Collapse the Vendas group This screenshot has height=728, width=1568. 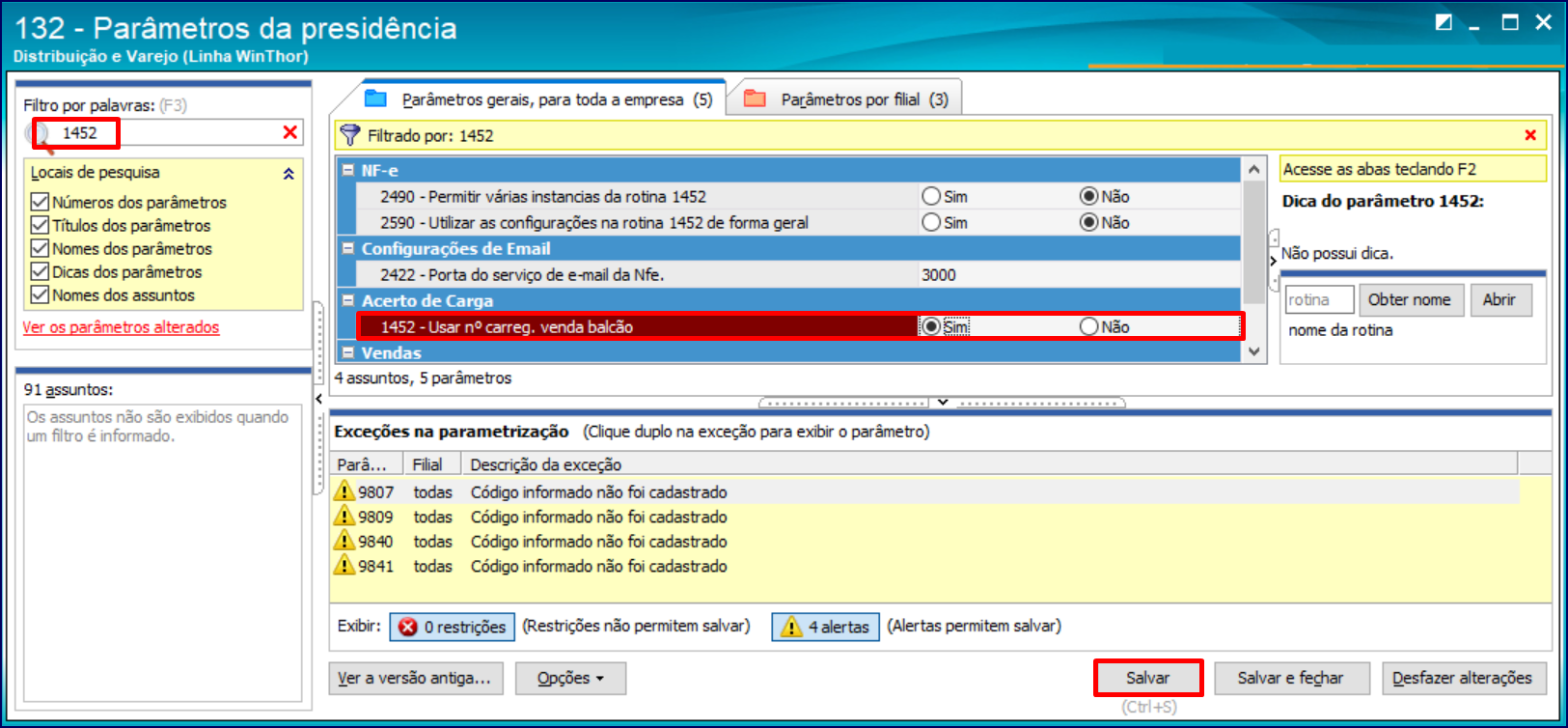click(348, 352)
